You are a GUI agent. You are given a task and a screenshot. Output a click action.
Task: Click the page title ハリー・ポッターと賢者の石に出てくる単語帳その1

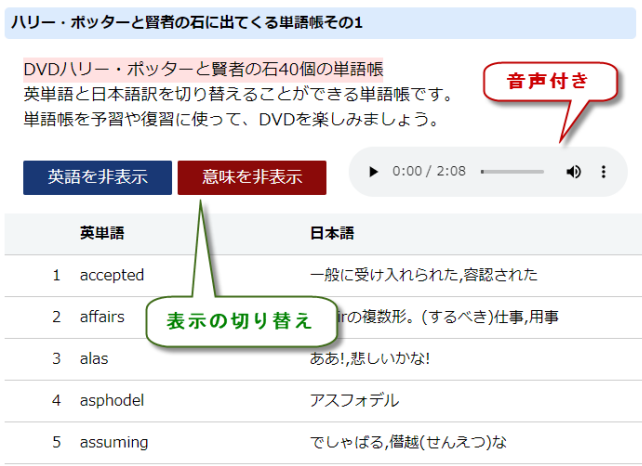pyautogui.click(x=187, y=22)
